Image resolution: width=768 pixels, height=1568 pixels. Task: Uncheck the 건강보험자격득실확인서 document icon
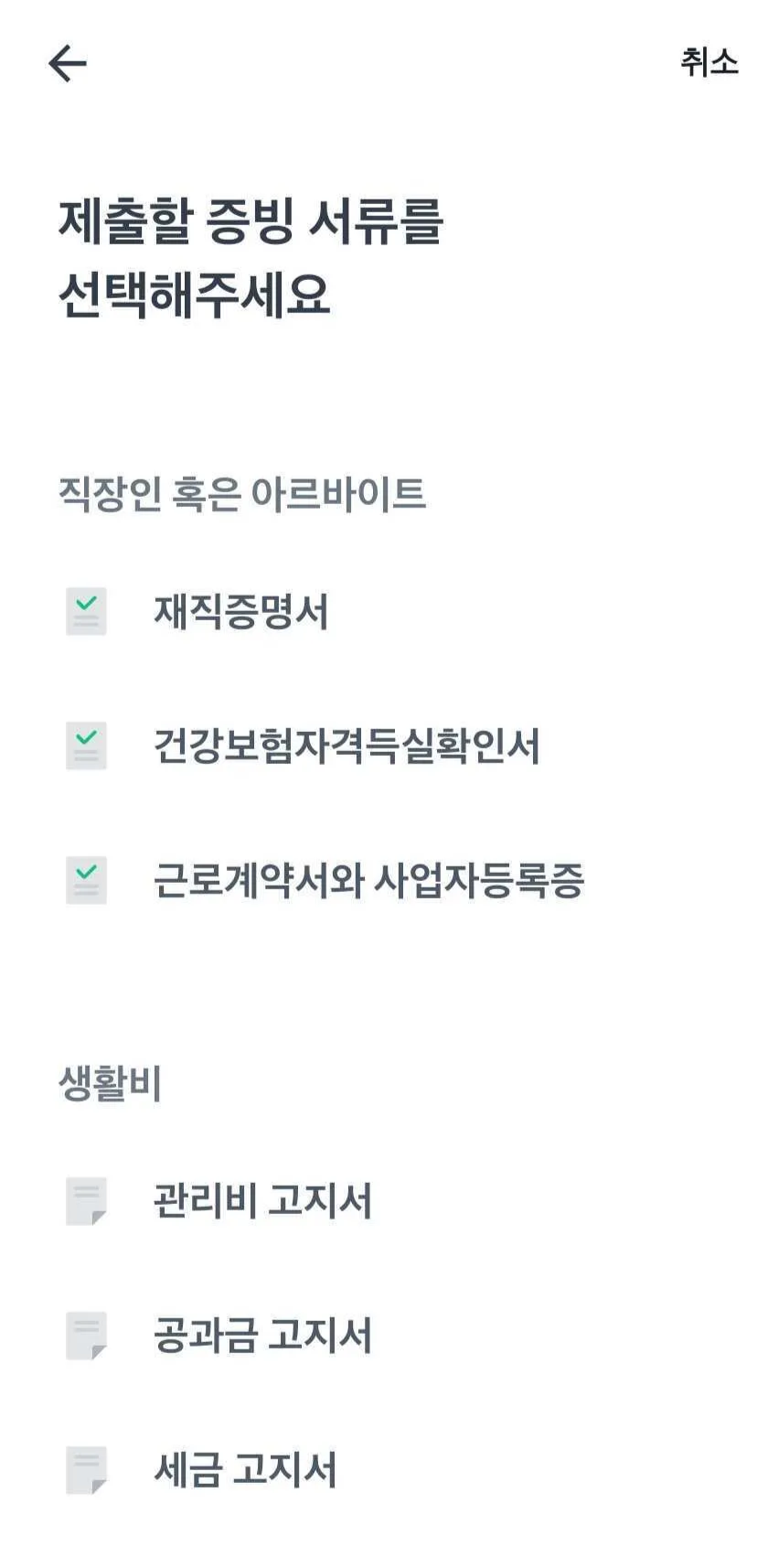(x=86, y=746)
